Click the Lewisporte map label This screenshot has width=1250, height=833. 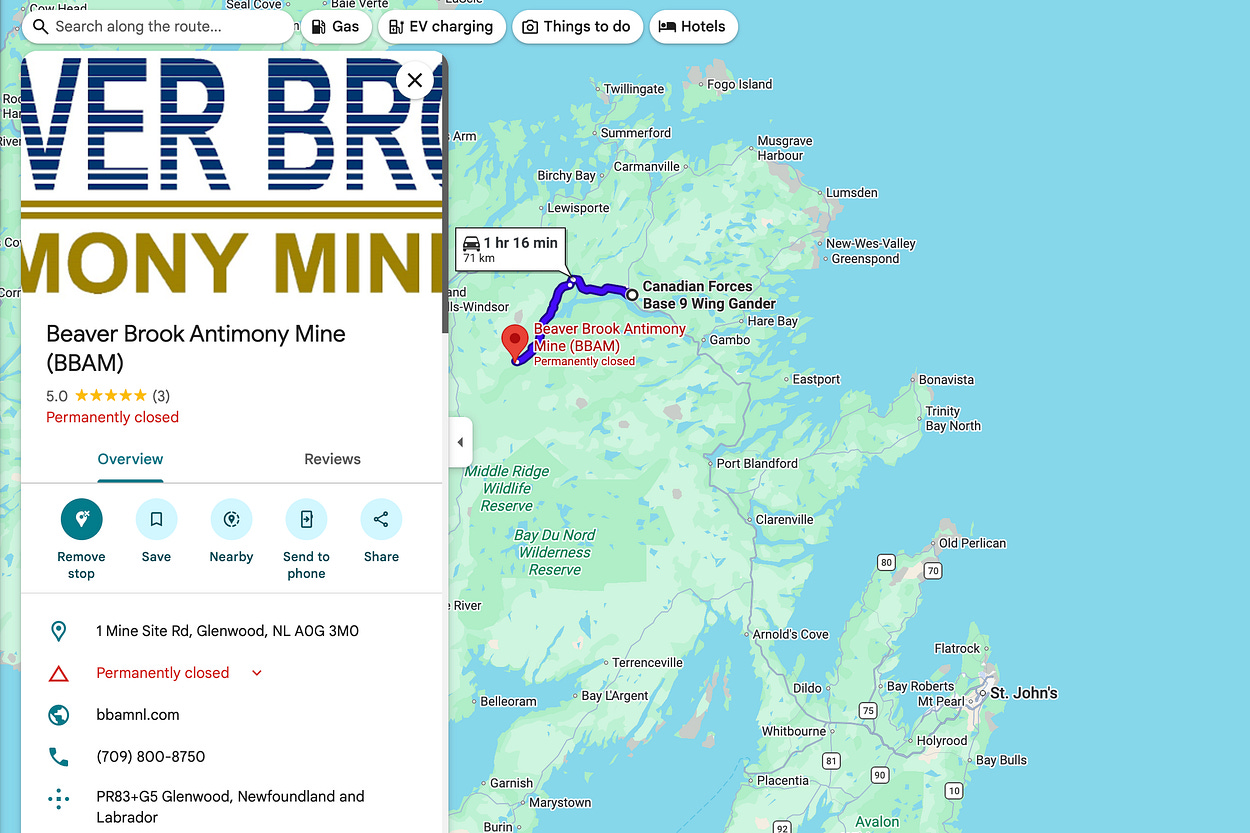[x=578, y=208]
